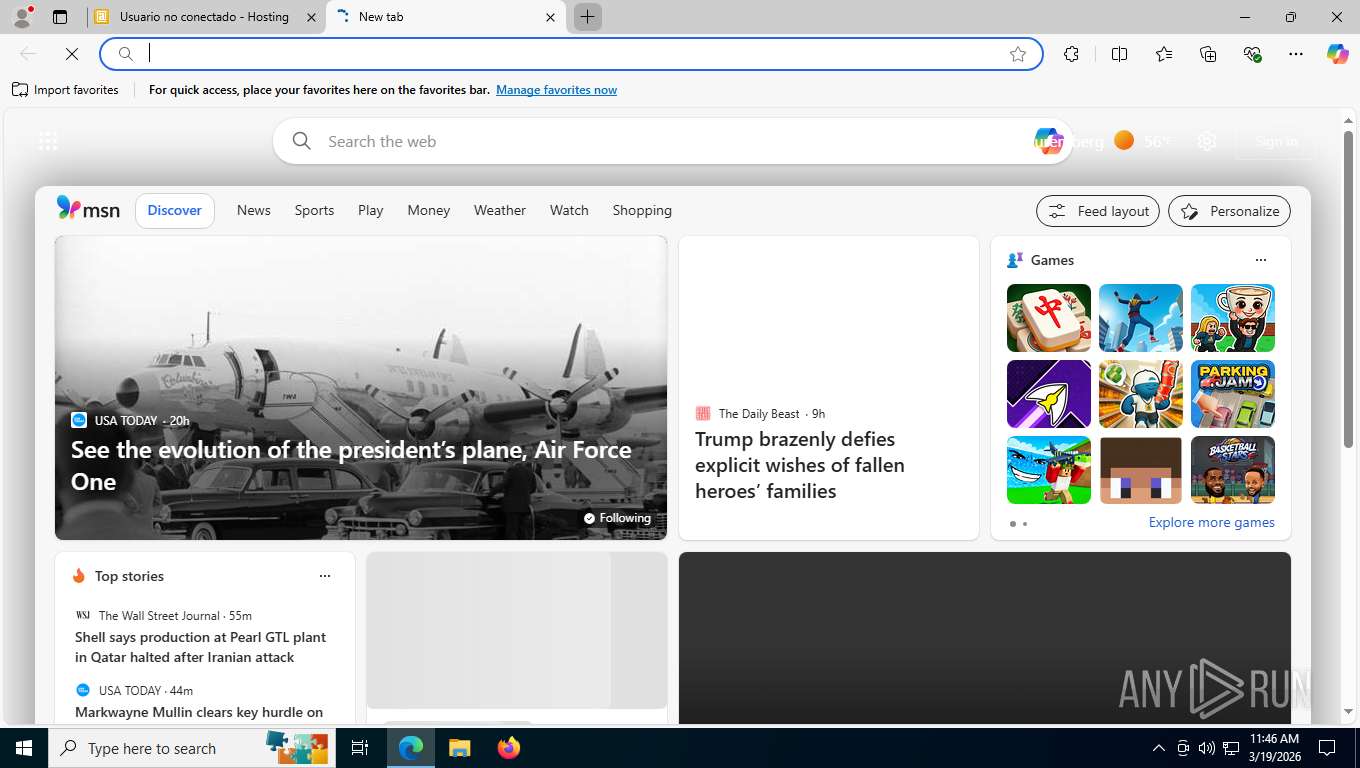Close the New tab tab
This screenshot has height=768, width=1360.
tap(550, 17)
